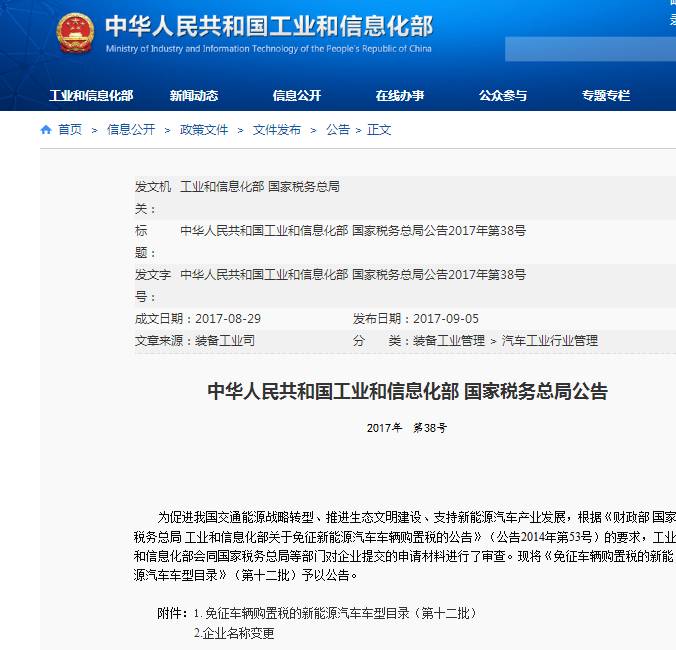This screenshot has height=650, width=676.
Task: Click the 装备工业管理 category text
Action: [449, 341]
